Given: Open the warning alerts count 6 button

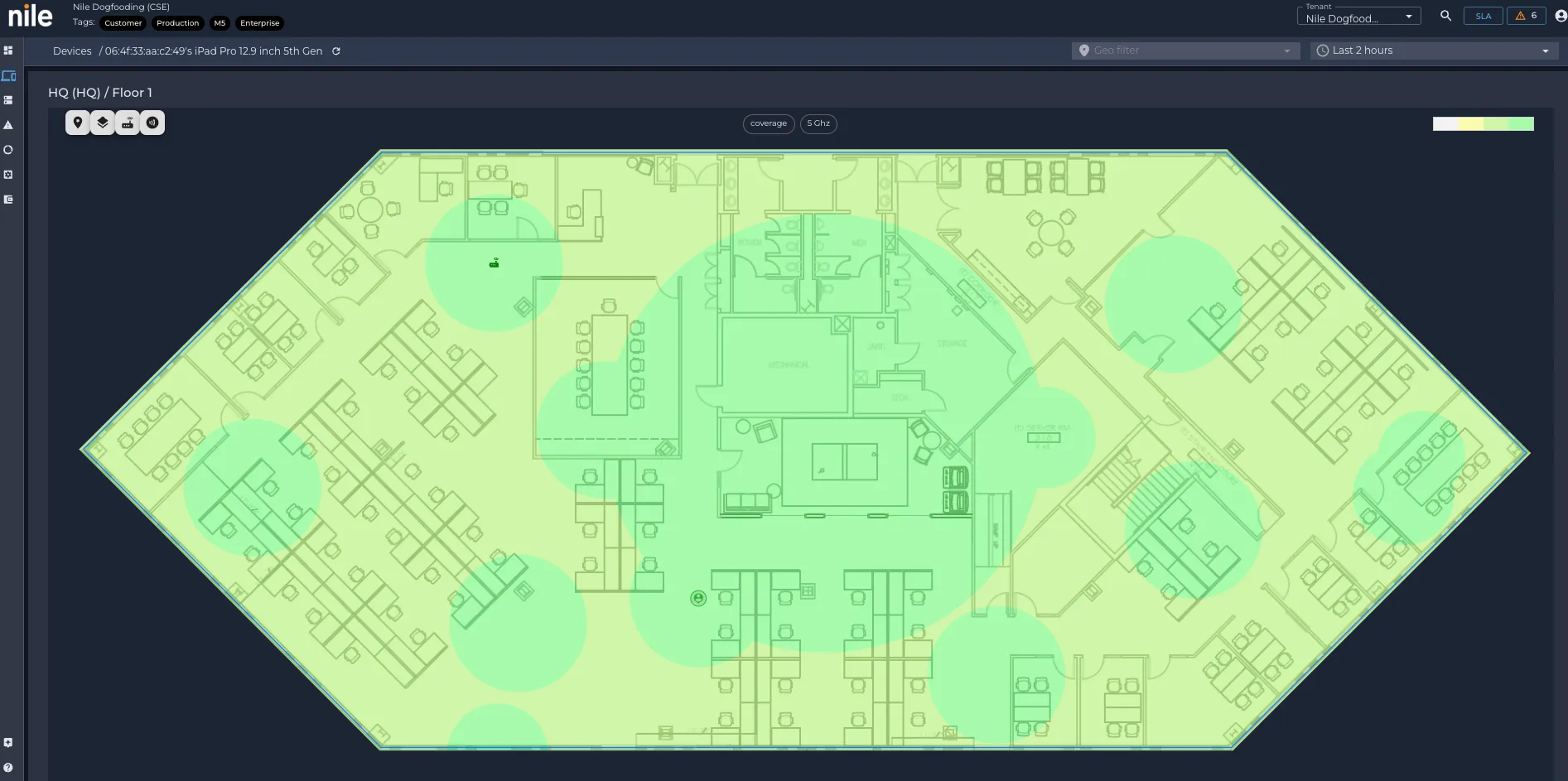Looking at the screenshot, I should tap(1527, 16).
